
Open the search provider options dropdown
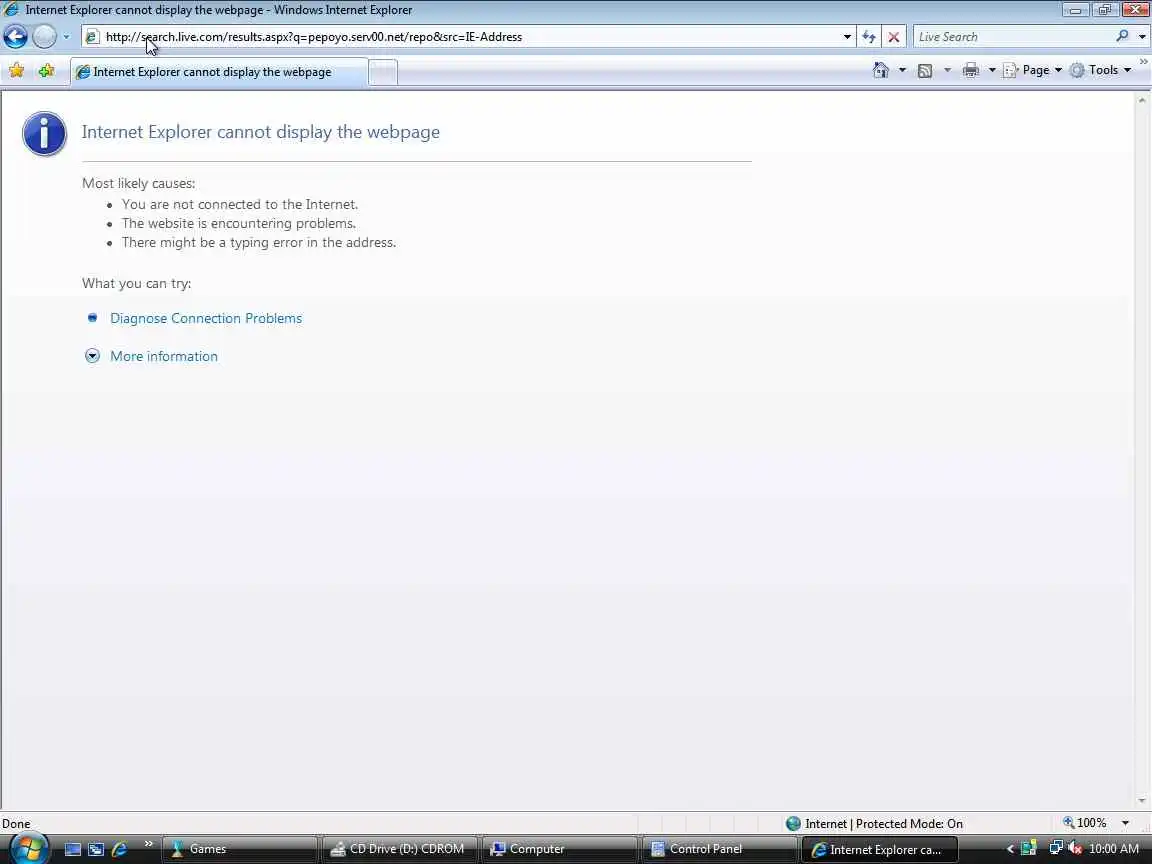point(1142,37)
